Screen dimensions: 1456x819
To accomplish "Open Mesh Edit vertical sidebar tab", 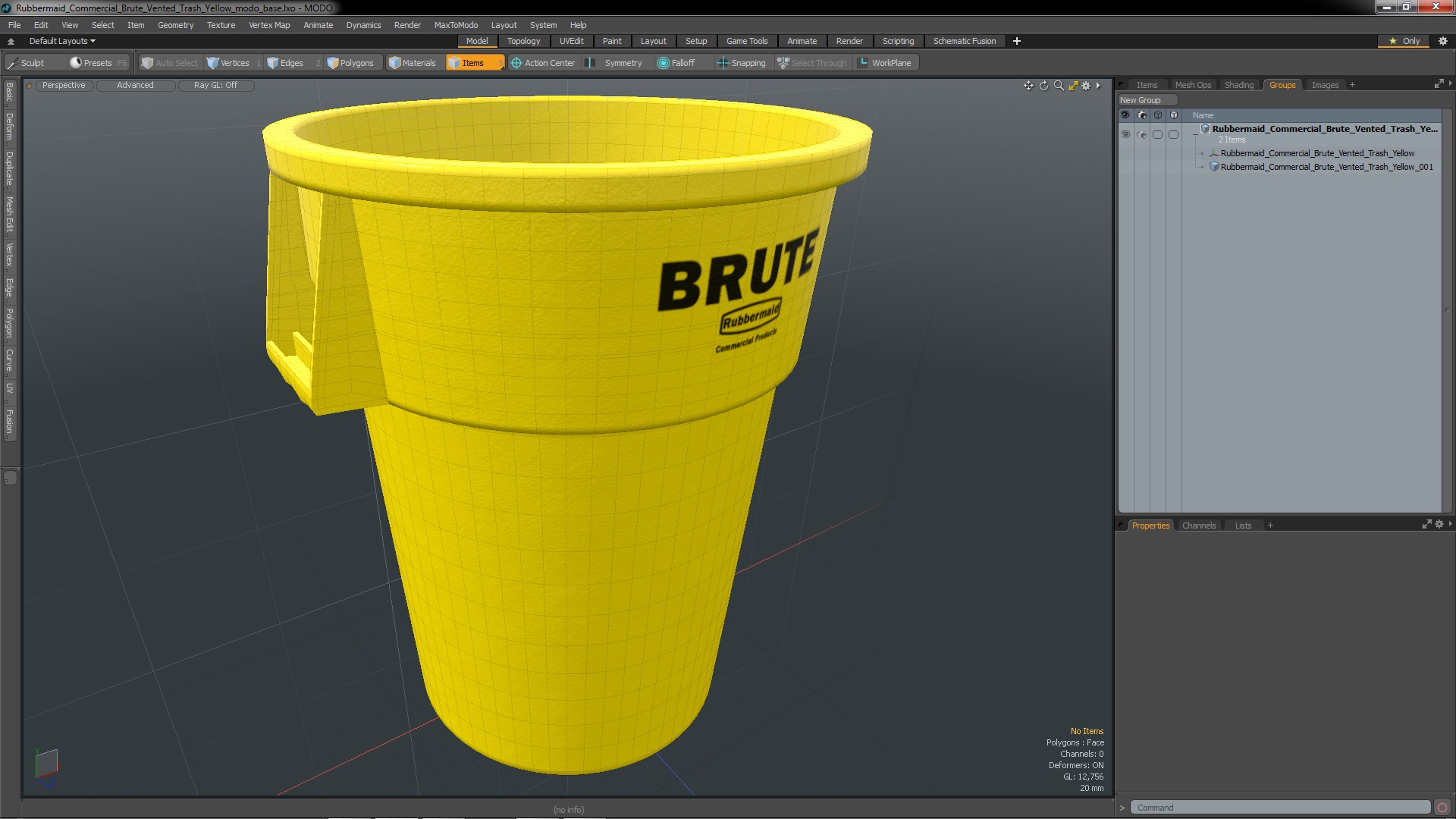I will pos(10,214).
